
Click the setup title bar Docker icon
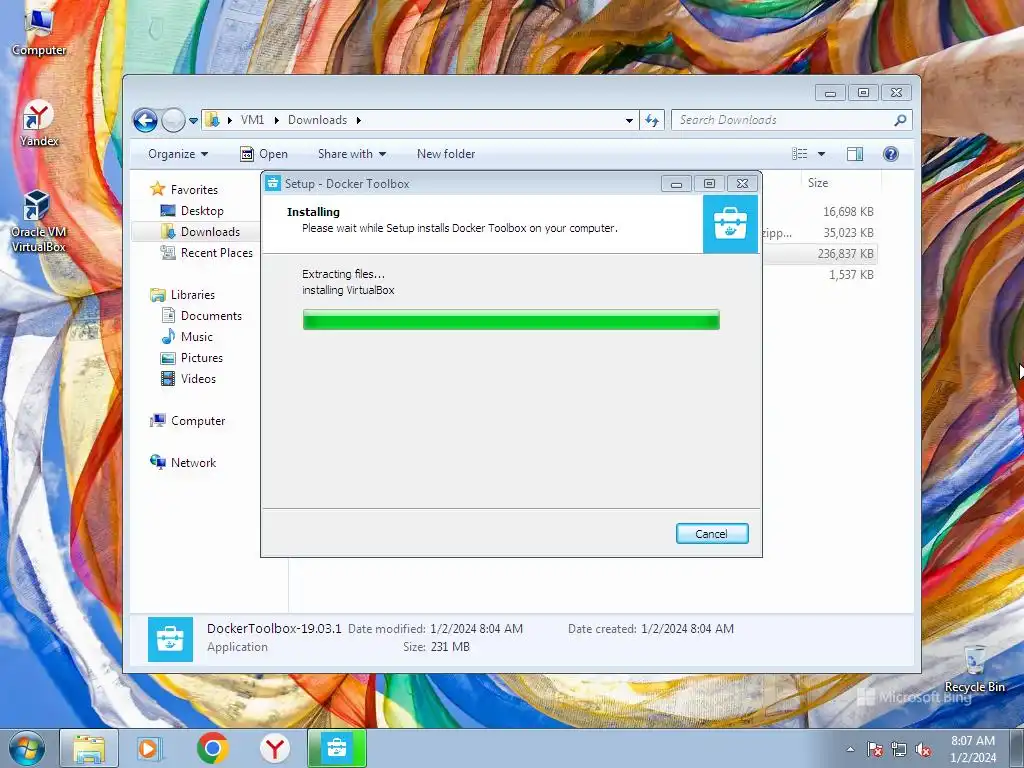272,184
